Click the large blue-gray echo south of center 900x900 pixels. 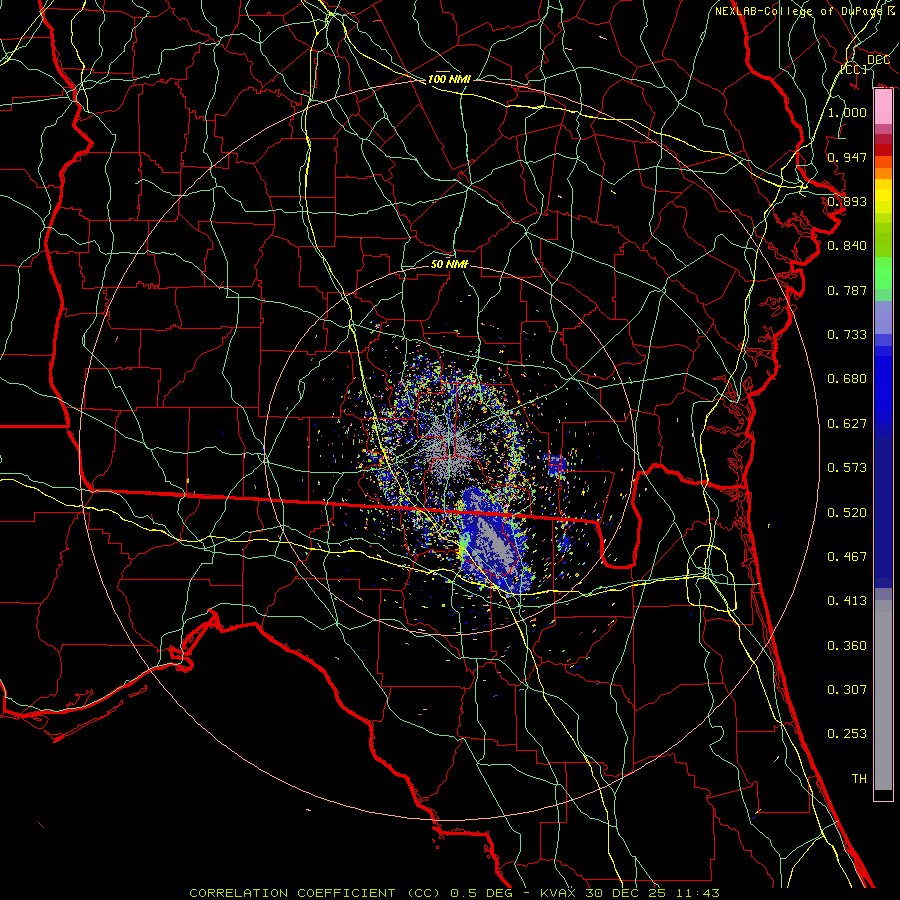pos(494,542)
